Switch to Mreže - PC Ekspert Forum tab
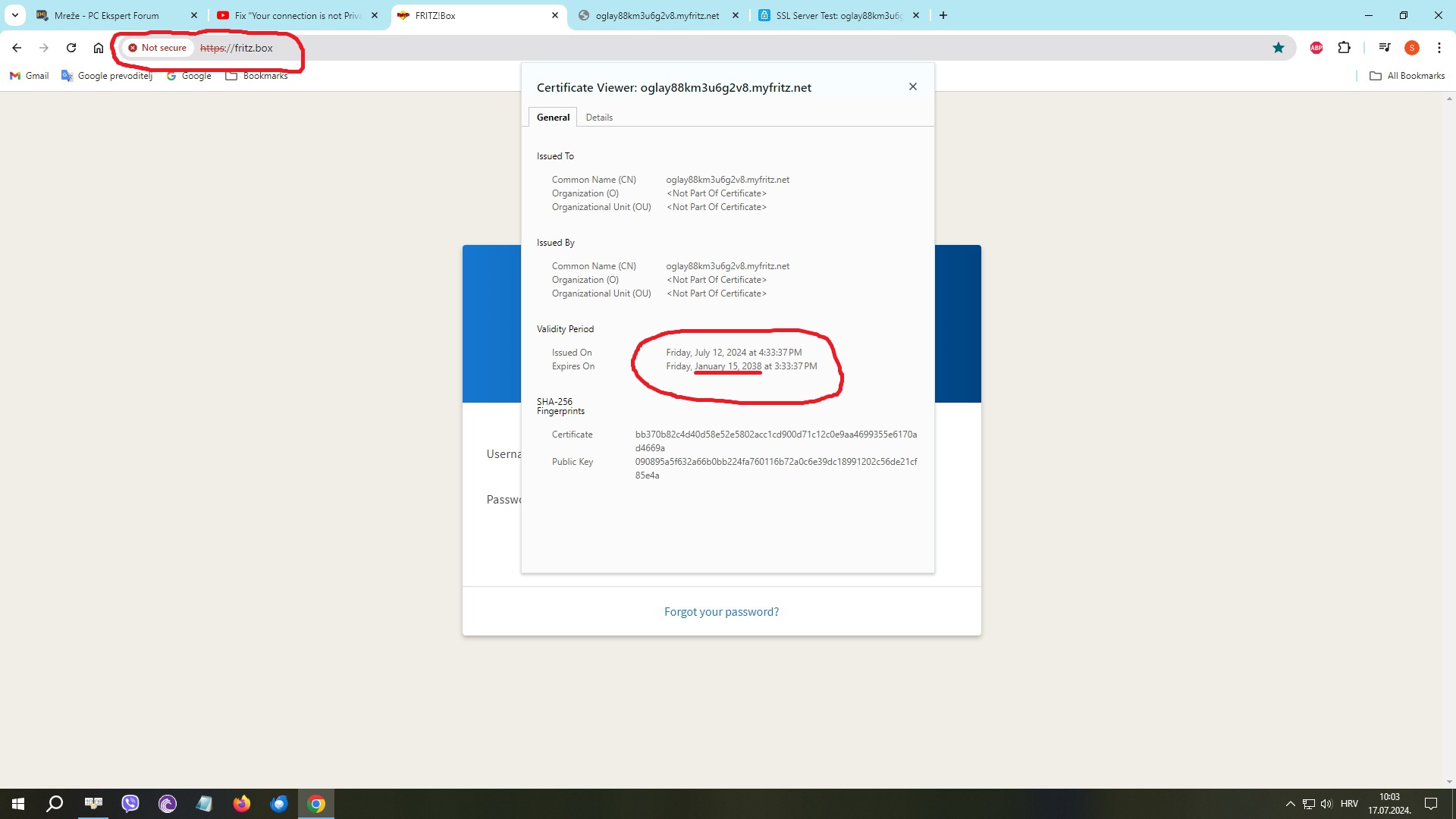 tap(106, 15)
